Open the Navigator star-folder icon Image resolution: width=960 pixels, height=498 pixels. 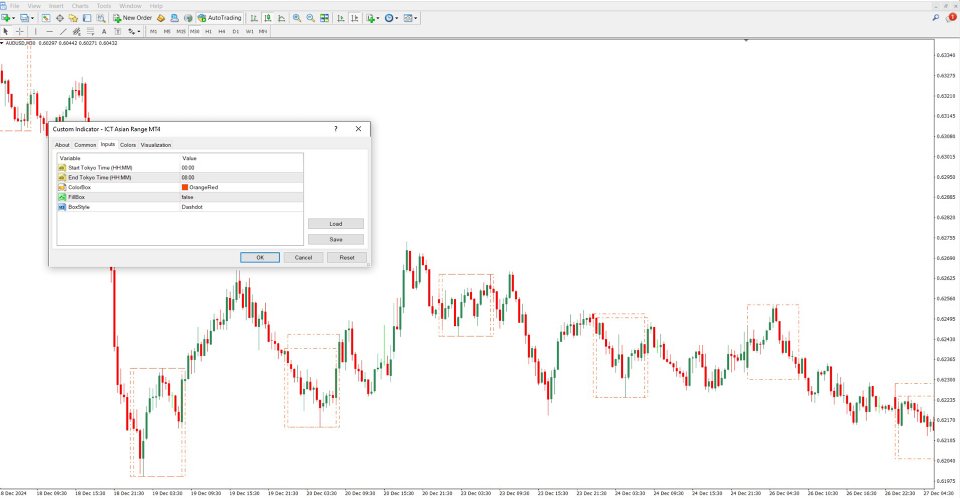click(73, 18)
